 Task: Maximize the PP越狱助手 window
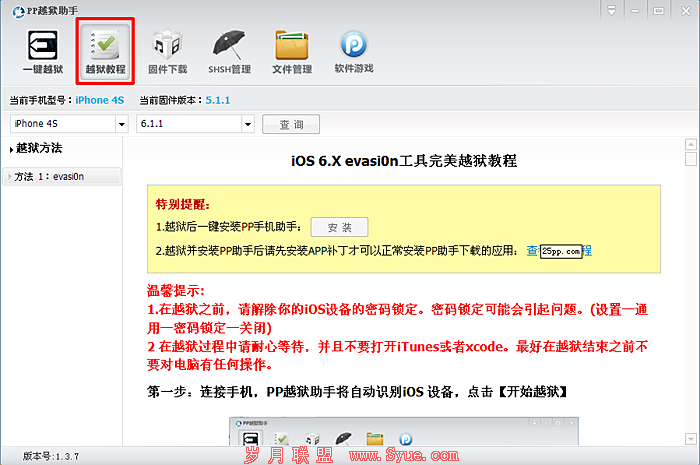658,10
